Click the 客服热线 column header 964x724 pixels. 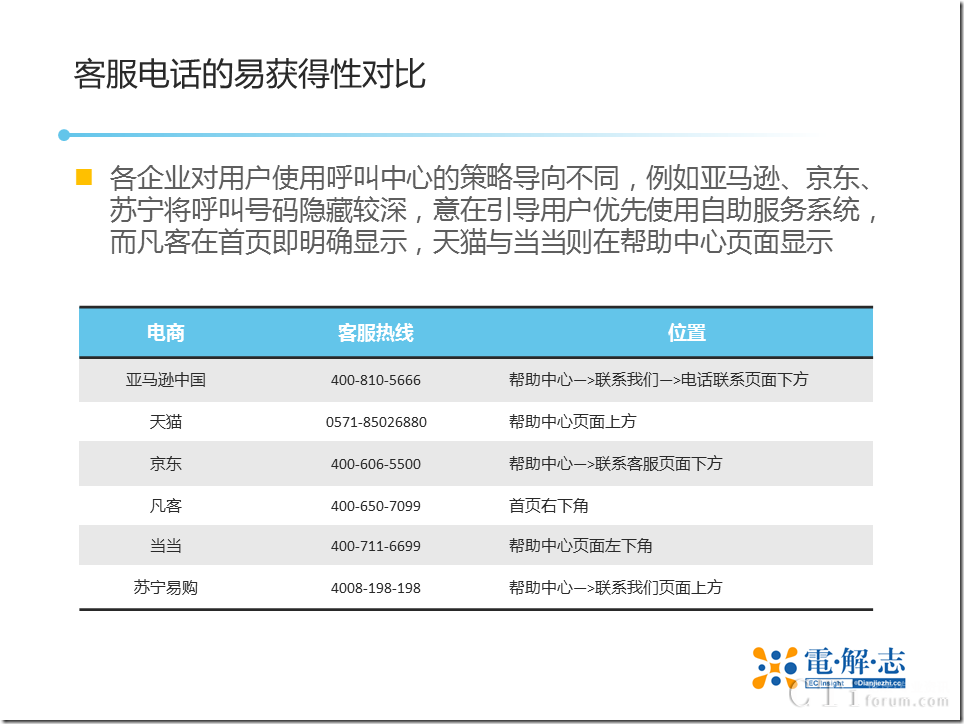(x=376, y=333)
